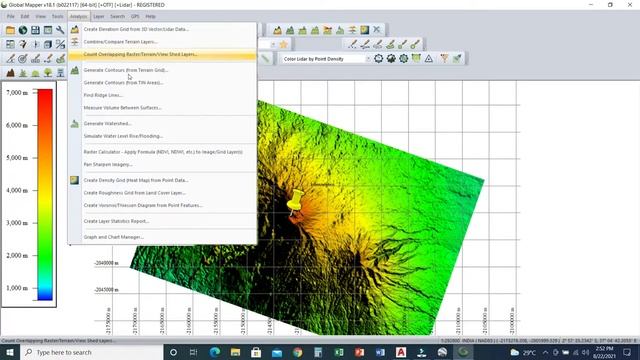
Task: Choose Create Voronoi/Thiessen Diagram from Point Features
Action: (x=162, y=205)
